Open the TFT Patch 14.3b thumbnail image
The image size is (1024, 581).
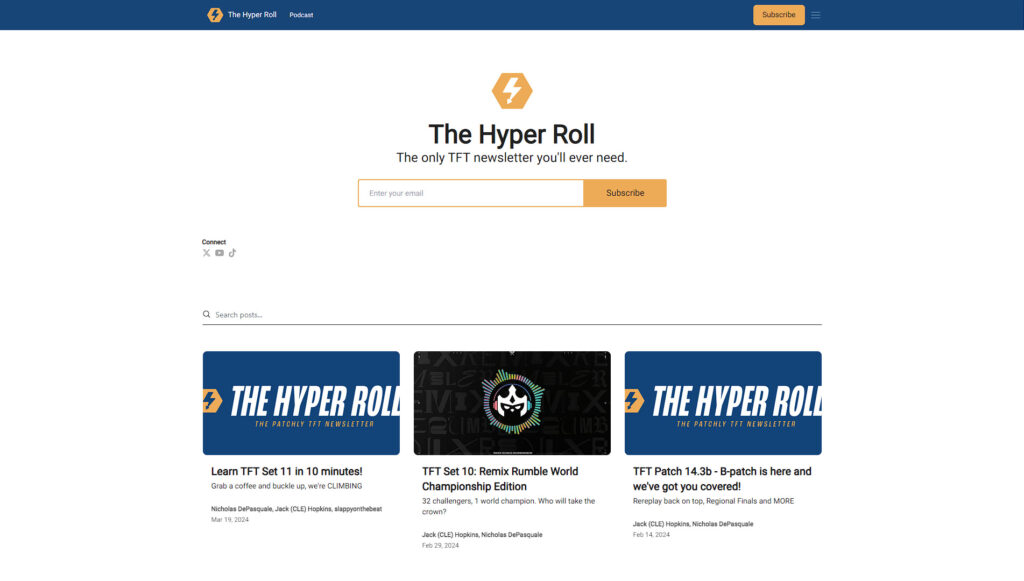723,403
